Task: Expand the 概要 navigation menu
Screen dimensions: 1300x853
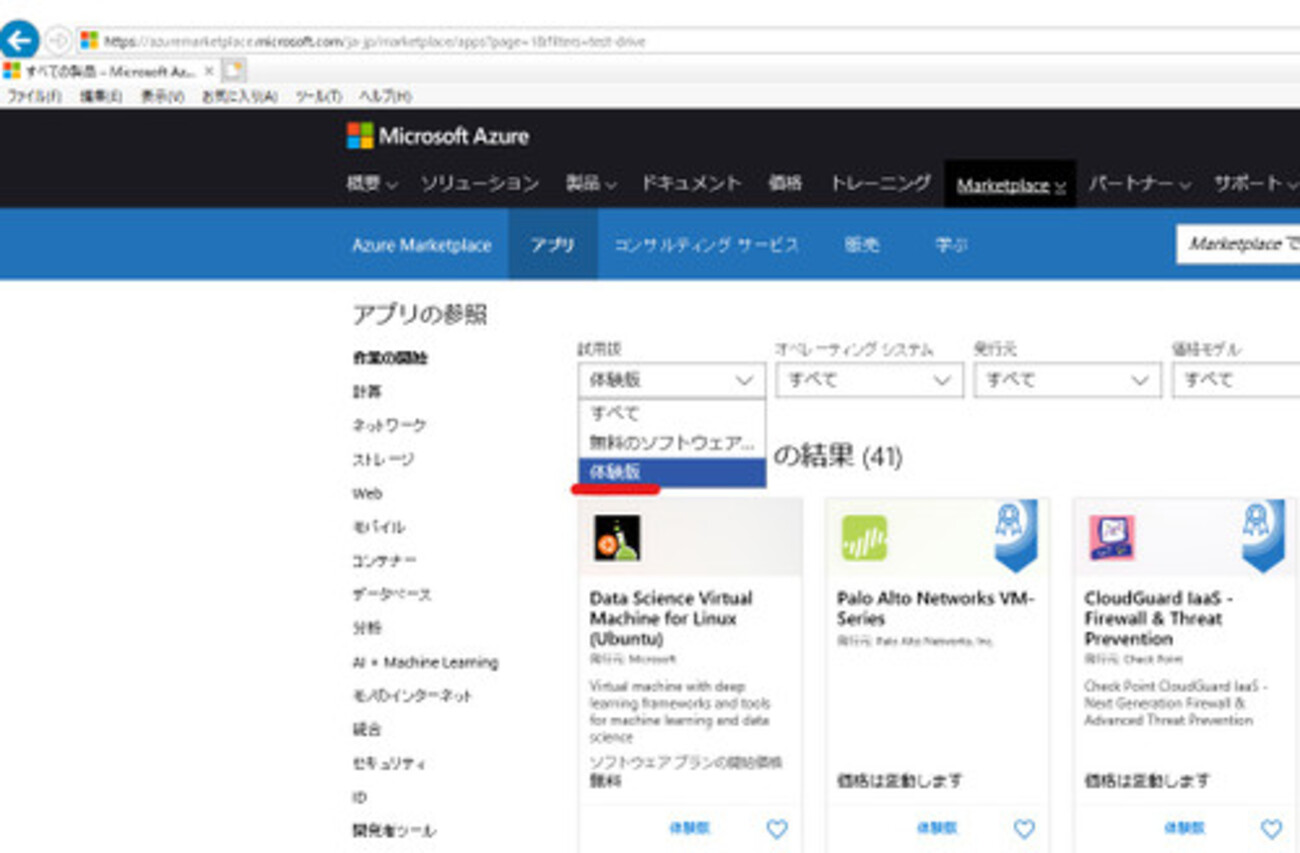Action: [372, 184]
